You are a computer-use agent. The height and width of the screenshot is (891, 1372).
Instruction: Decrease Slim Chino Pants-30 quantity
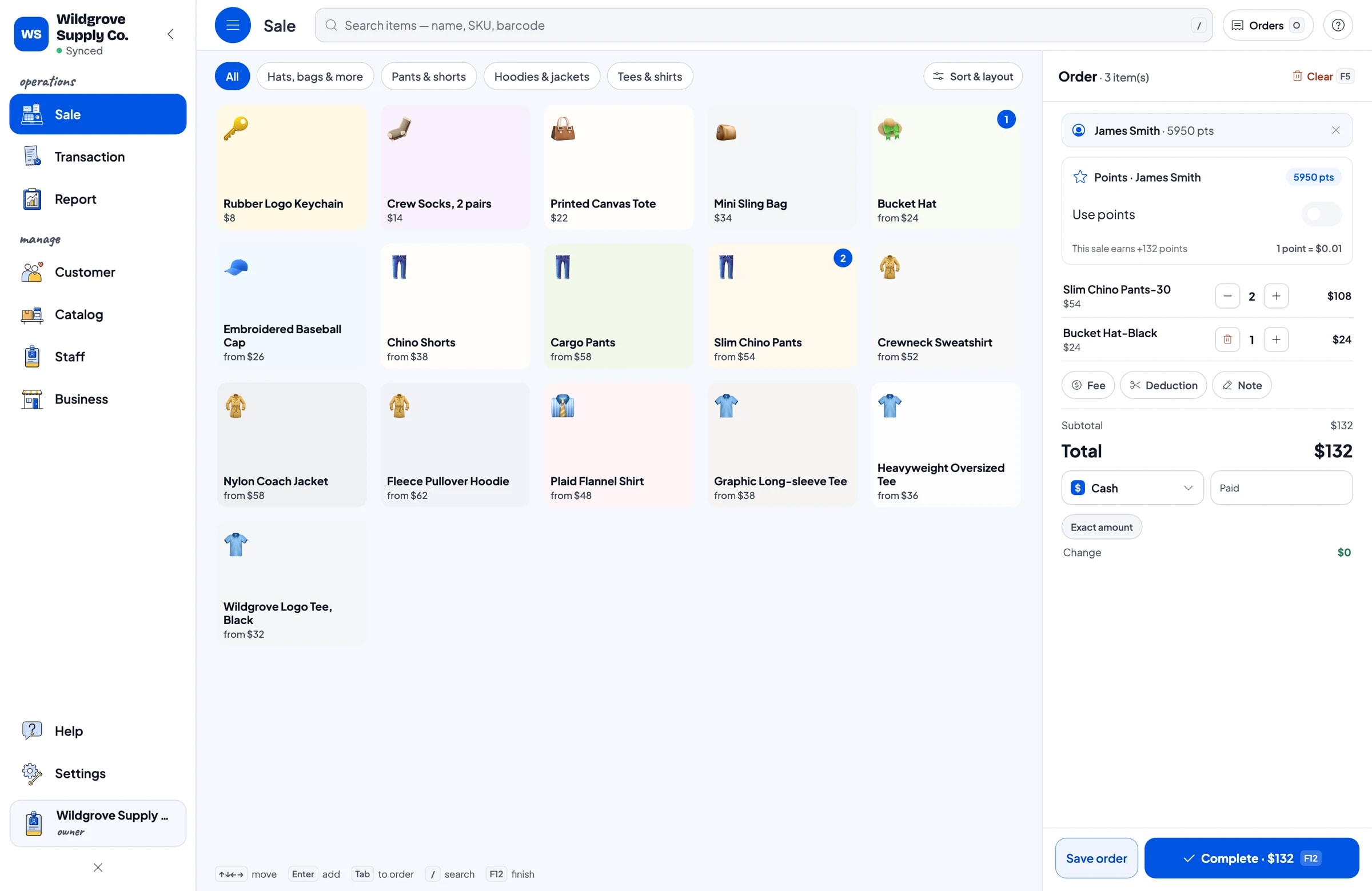coord(1227,296)
